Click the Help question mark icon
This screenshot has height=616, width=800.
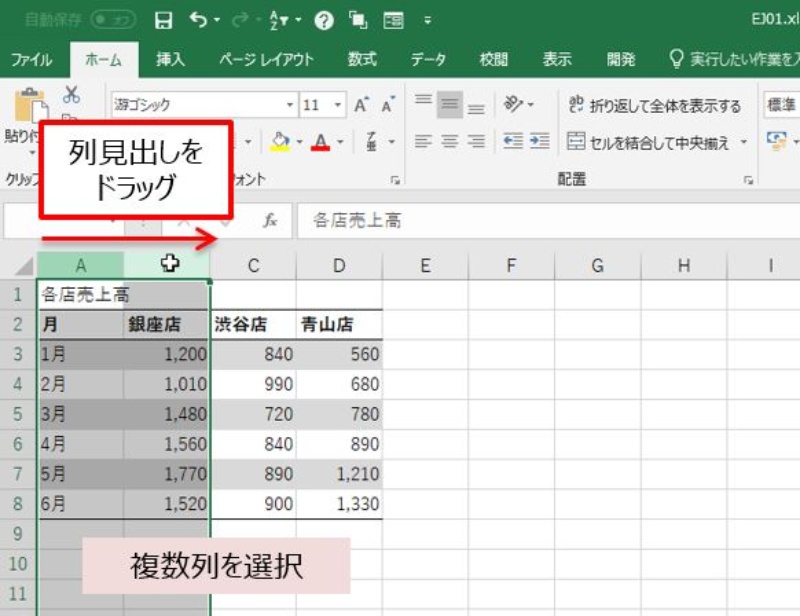point(323,20)
